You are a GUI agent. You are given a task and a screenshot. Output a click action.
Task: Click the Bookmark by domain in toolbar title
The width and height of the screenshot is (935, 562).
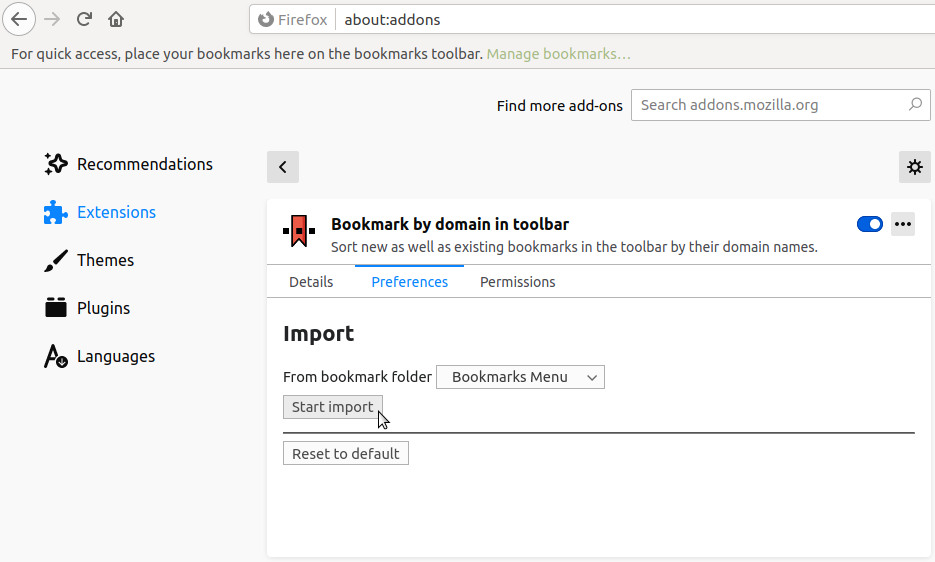point(450,224)
